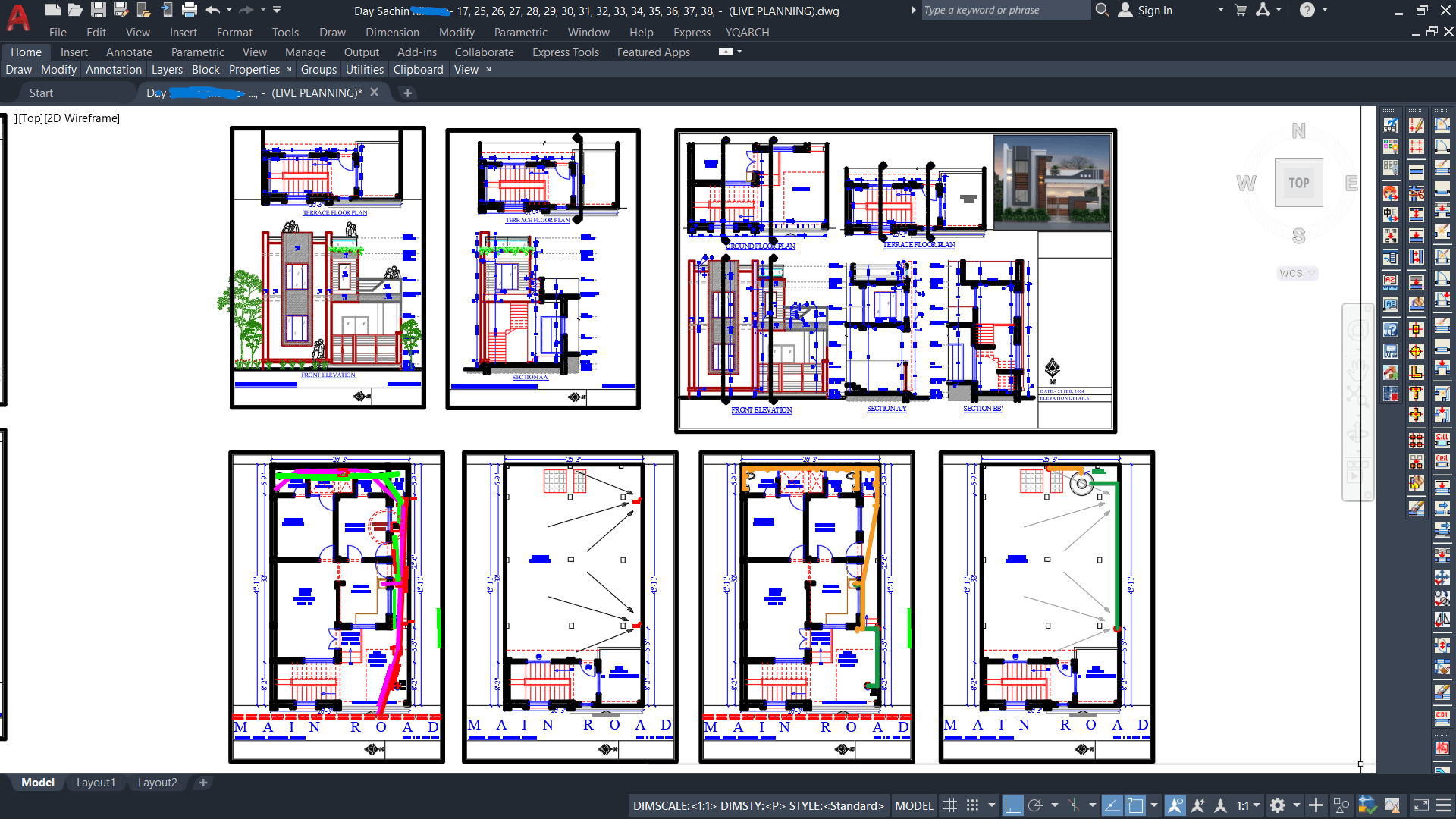Viewport: 1456px width, 819px height.
Task: Click the AutoCAD application logo button
Action: click(x=18, y=18)
